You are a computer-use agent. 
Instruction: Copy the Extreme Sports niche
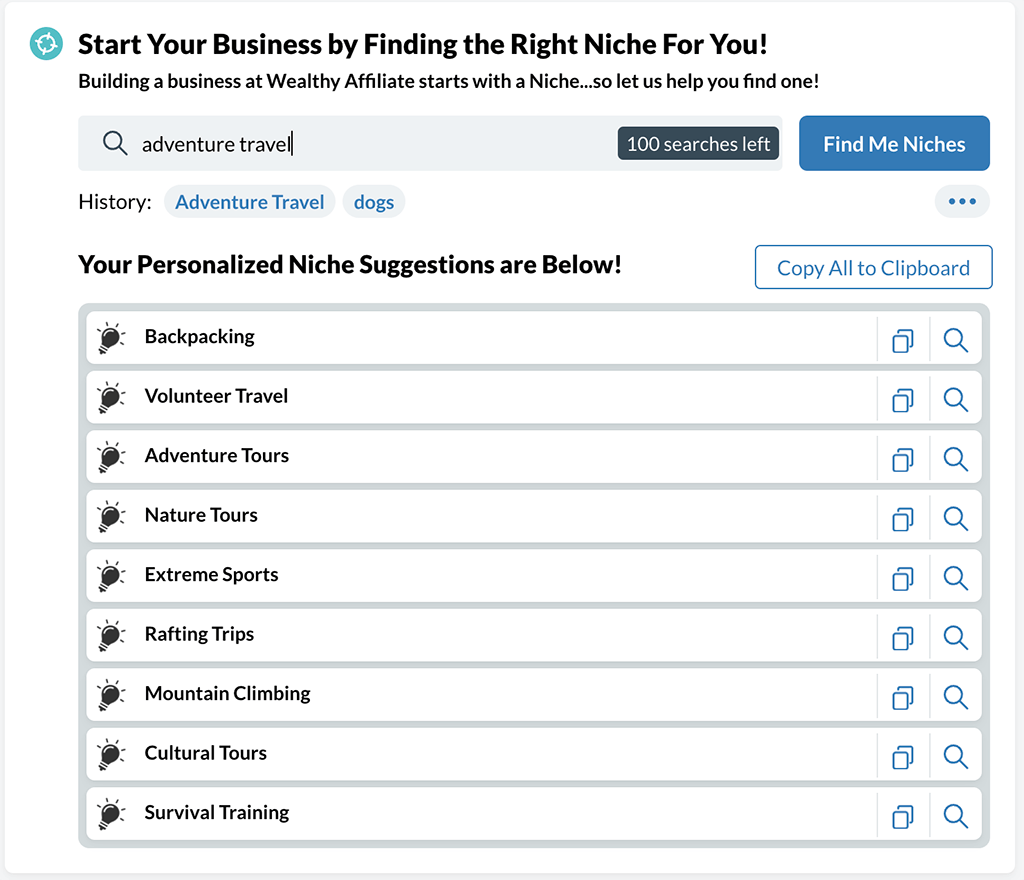pos(903,578)
